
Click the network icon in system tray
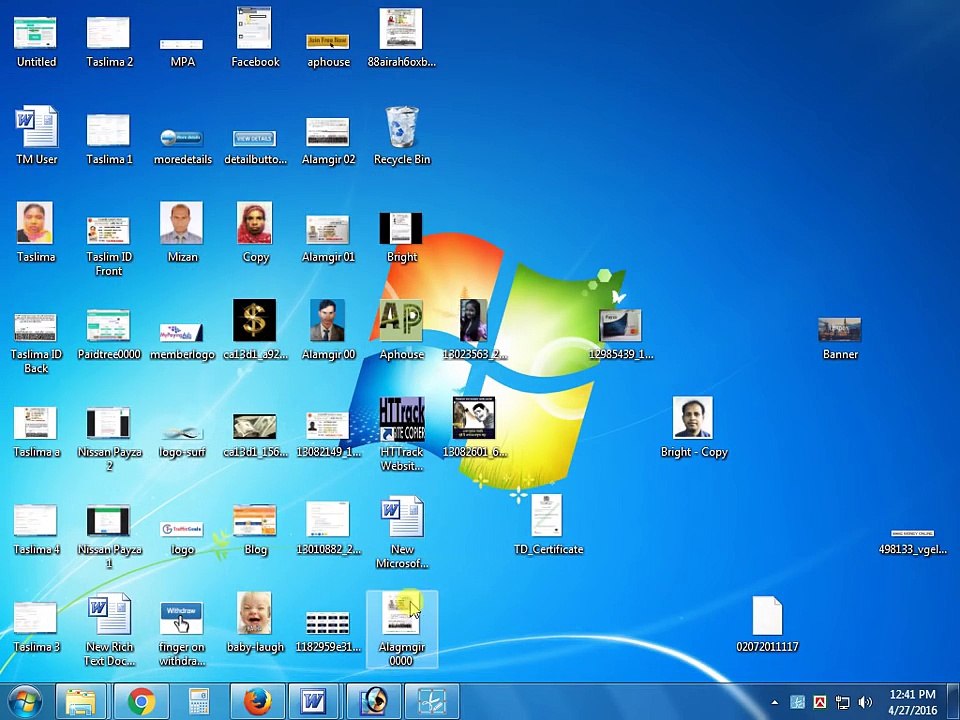(x=843, y=703)
